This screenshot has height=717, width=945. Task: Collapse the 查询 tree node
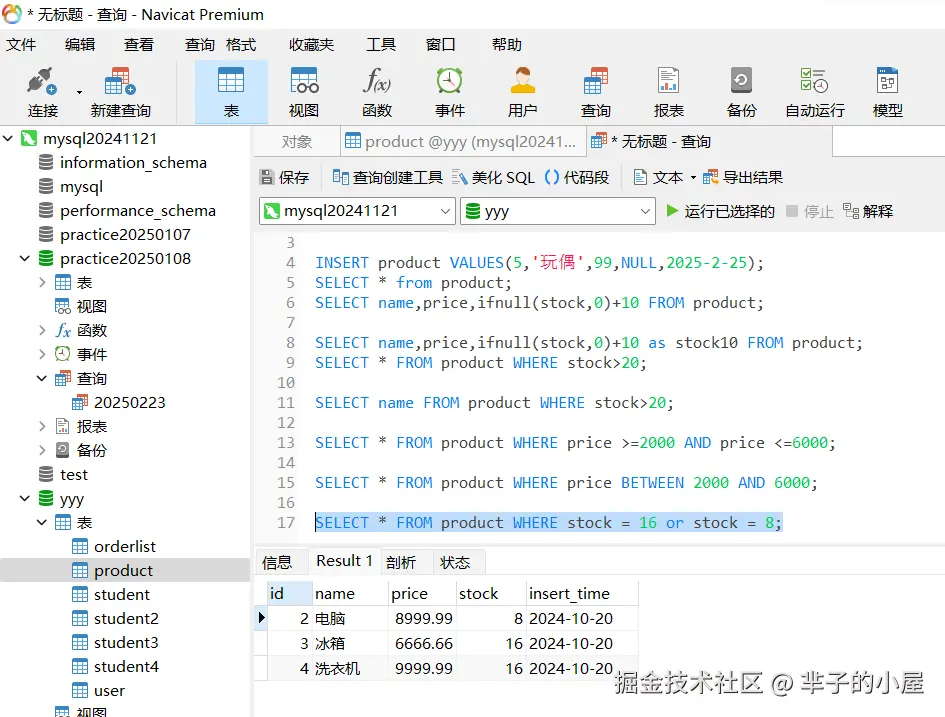pos(42,378)
